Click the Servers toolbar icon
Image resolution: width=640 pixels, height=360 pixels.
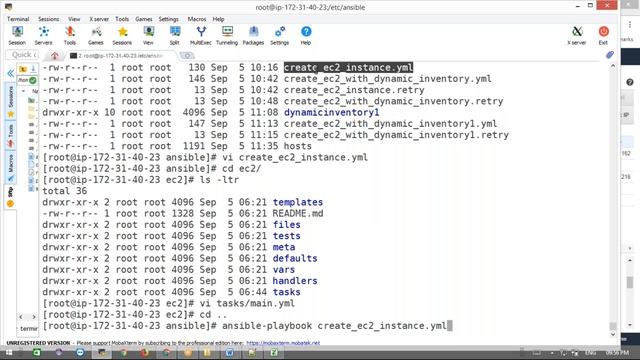(x=43, y=35)
